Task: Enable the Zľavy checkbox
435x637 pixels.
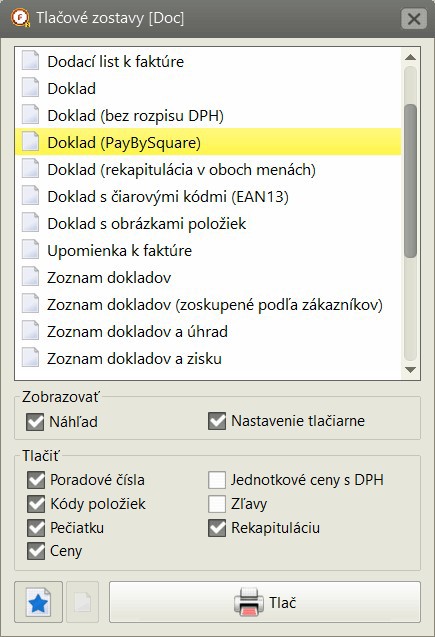Action: pyautogui.click(x=217, y=504)
